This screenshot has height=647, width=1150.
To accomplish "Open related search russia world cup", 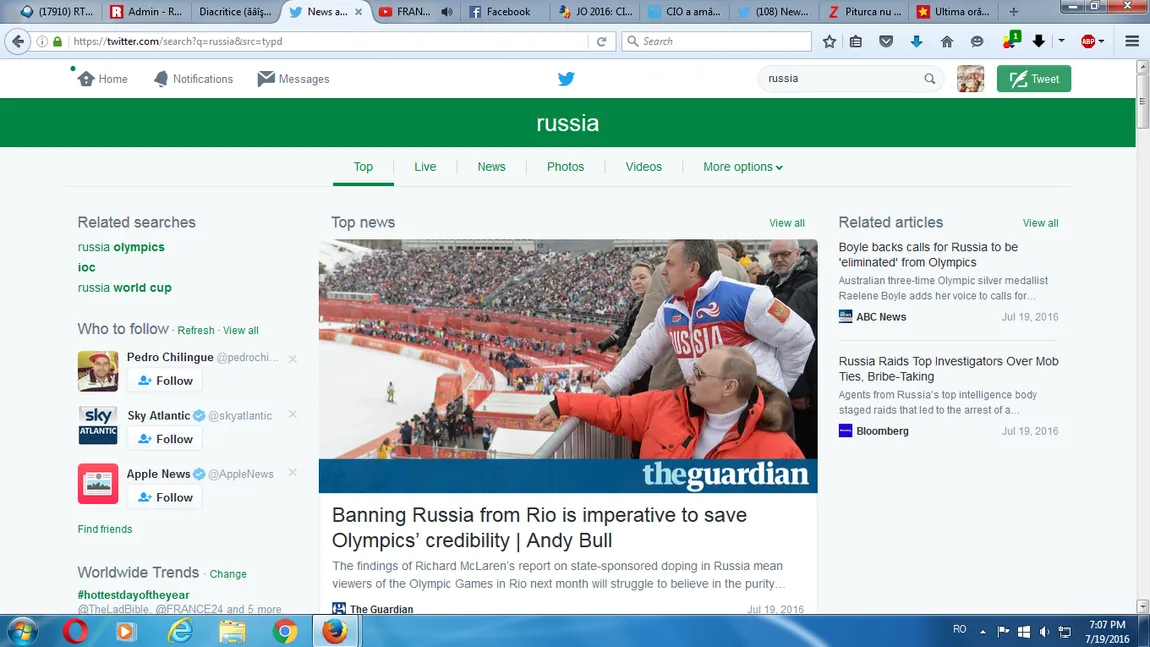I will [125, 288].
